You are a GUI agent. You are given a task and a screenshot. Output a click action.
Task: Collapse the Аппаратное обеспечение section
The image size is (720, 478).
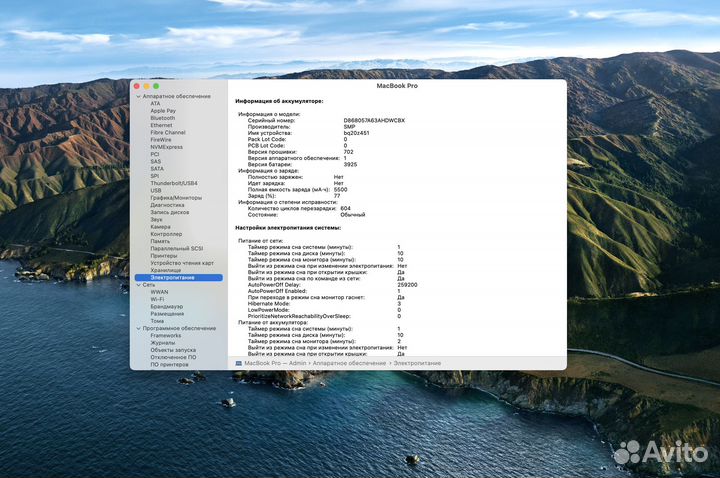[x=139, y=96]
